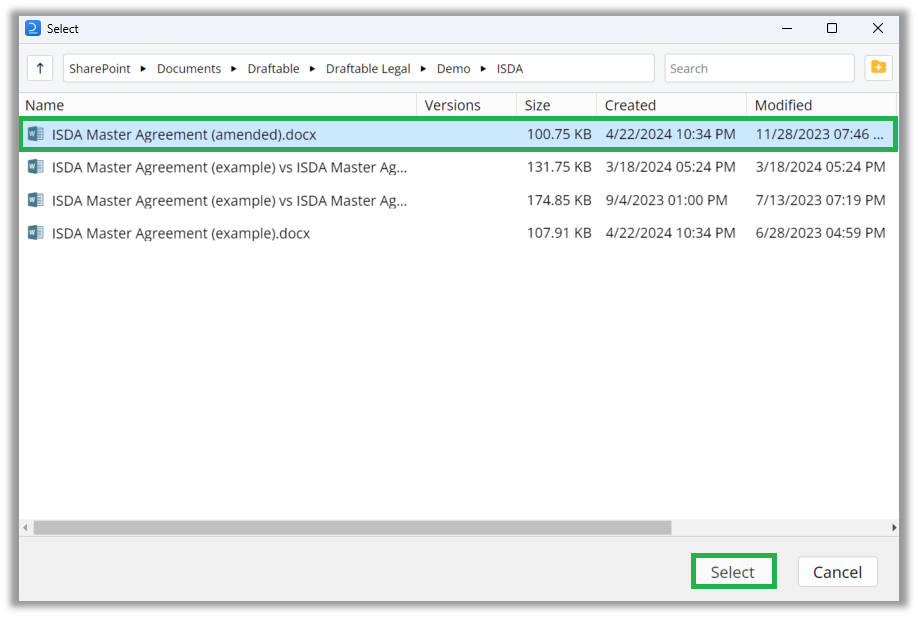This screenshot has width=918, height=617.
Task: Minimize the Select dialog window
Action: click(787, 28)
